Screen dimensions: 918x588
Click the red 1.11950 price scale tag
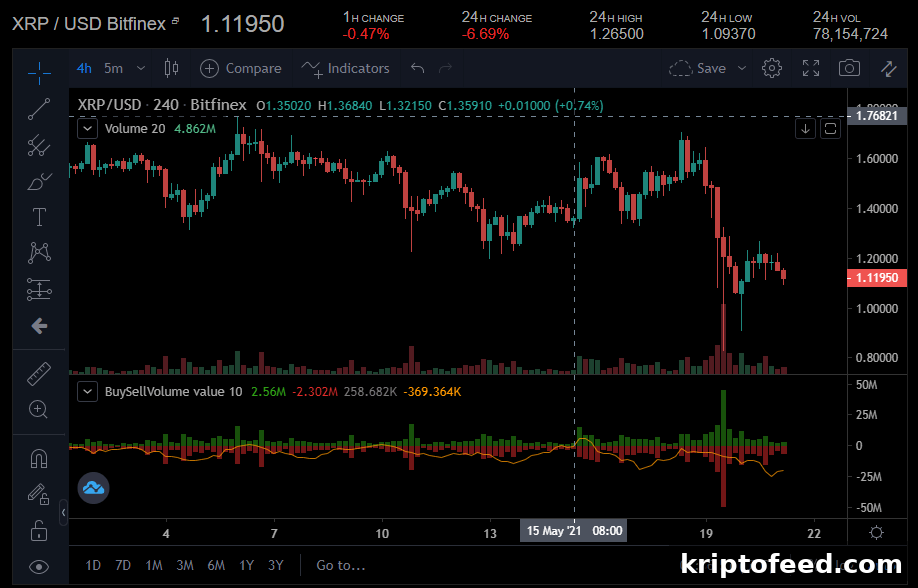click(876, 278)
